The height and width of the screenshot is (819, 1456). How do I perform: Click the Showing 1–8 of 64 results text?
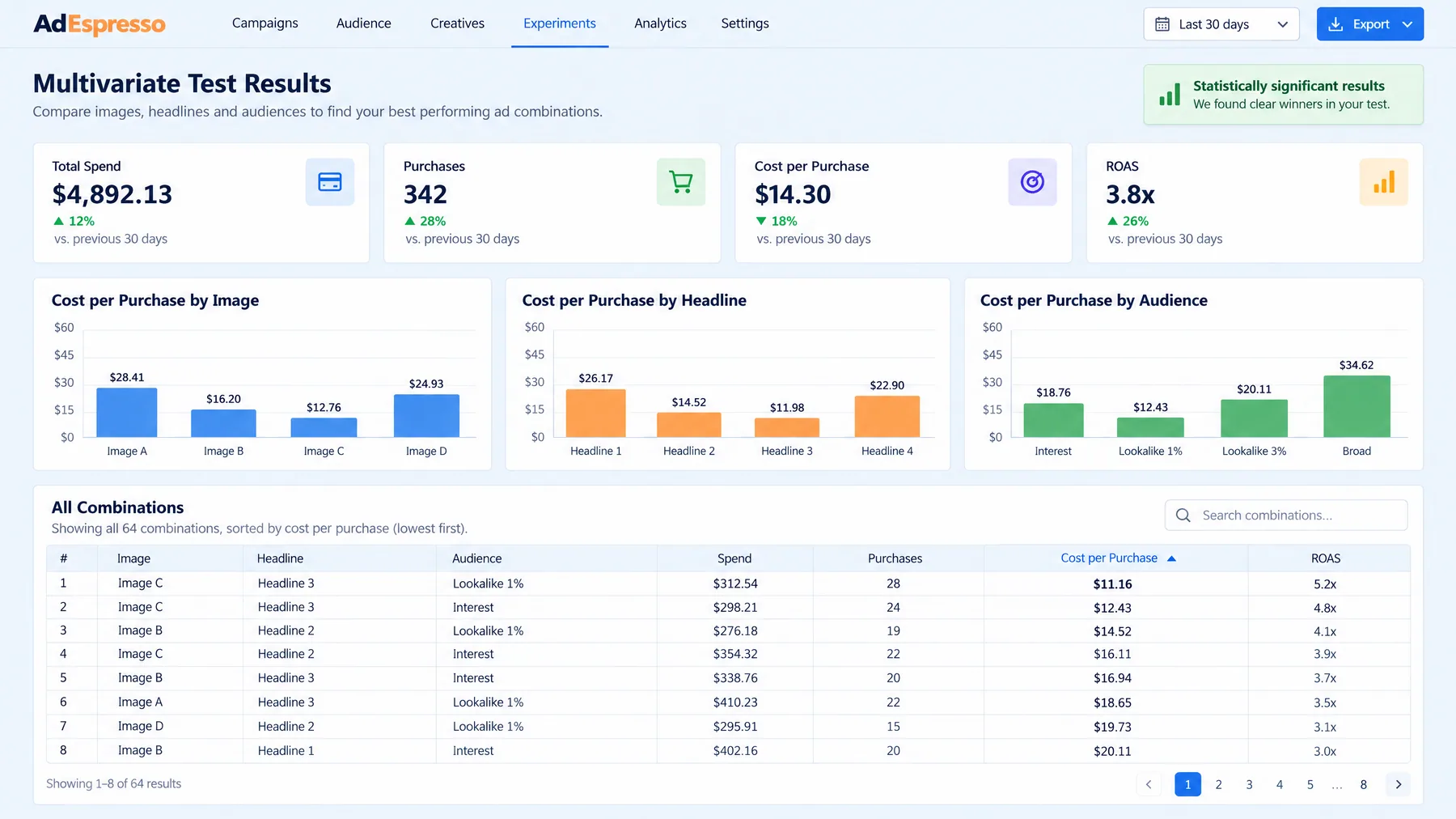pyautogui.click(x=113, y=783)
